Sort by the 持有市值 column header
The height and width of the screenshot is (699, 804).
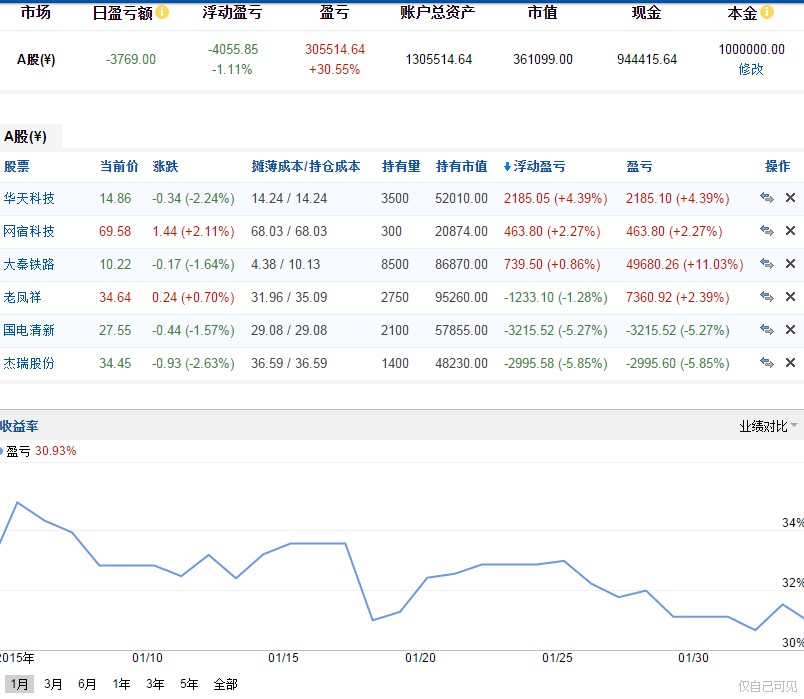(x=461, y=166)
